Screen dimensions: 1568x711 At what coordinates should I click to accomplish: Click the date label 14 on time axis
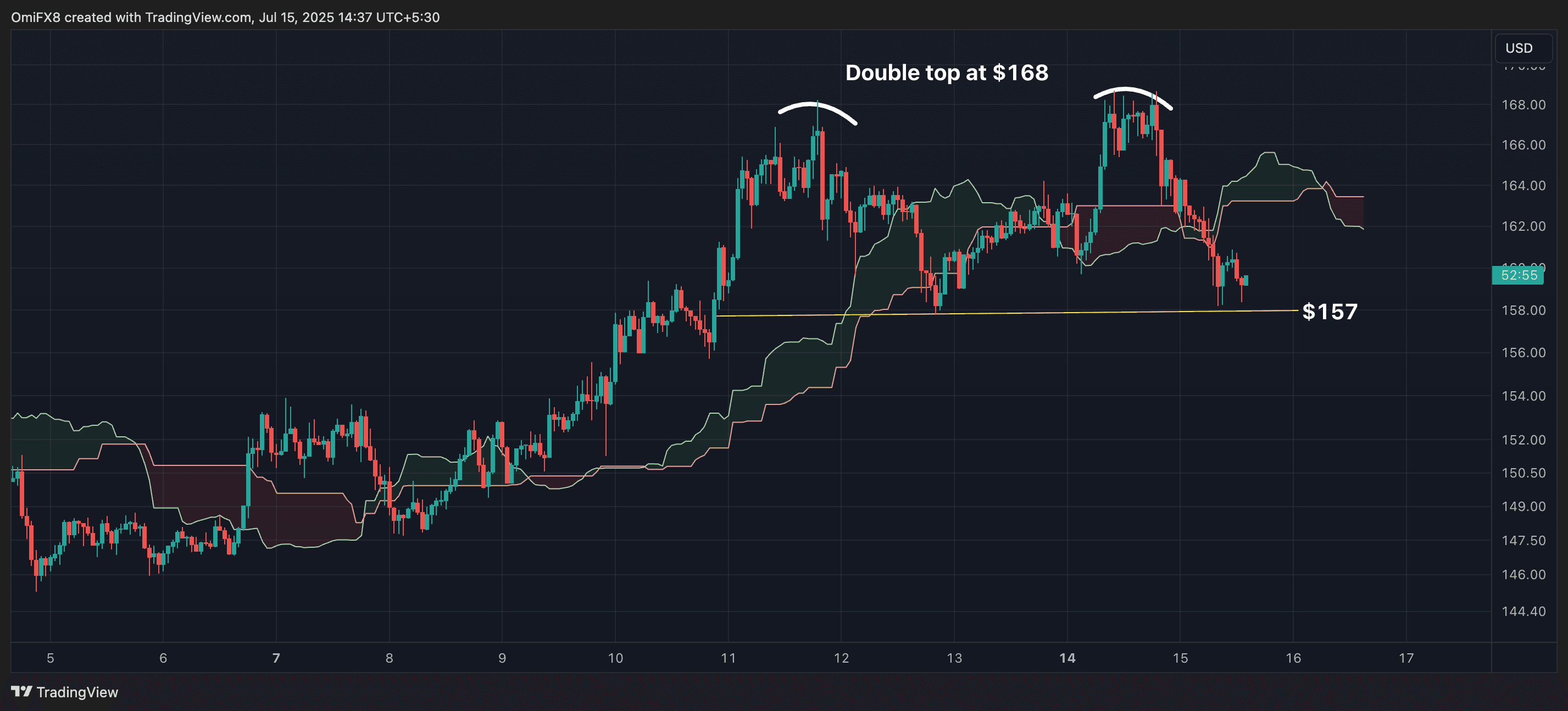(x=1067, y=658)
